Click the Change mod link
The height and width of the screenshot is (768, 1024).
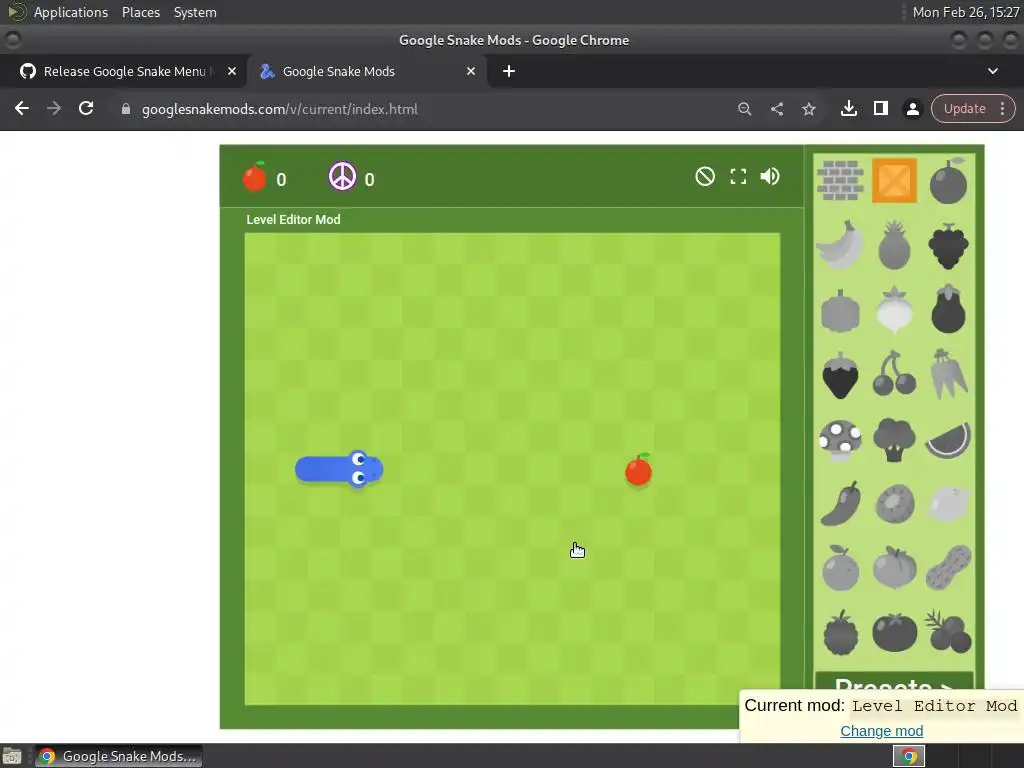882,731
